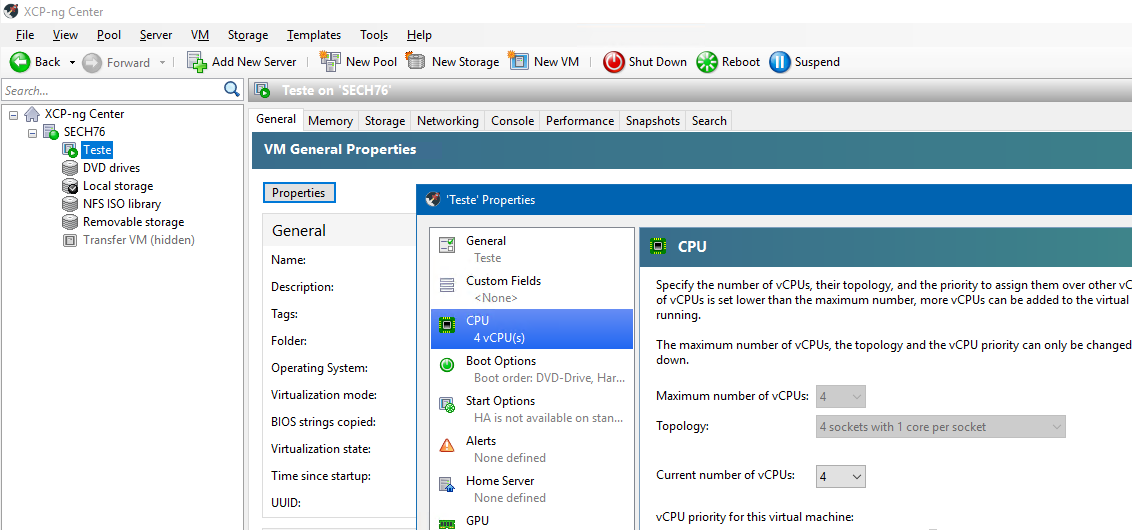
Task: Click the New VM toolbar icon
Action: [x=519, y=62]
